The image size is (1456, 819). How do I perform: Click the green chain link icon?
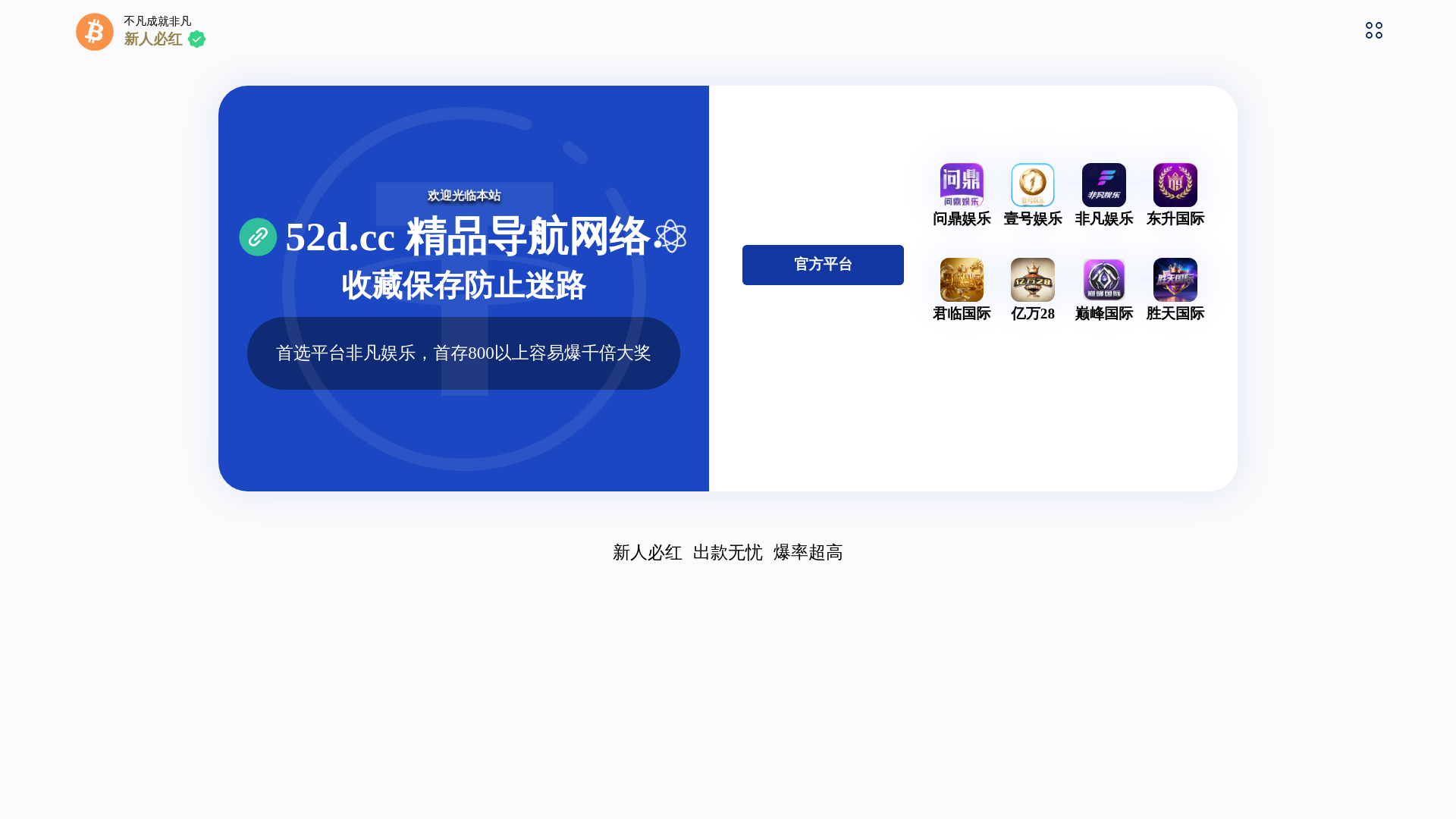tap(258, 237)
